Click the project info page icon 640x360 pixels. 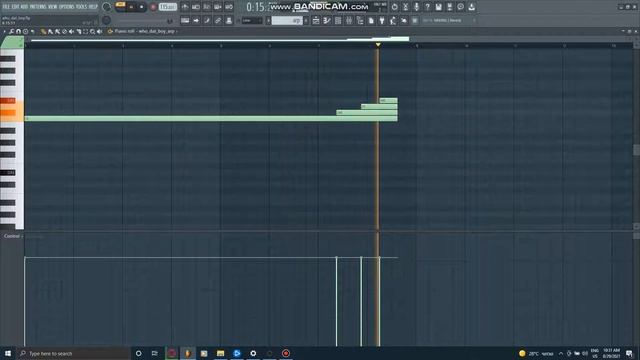pyautogui.click(x=371, y=20)
